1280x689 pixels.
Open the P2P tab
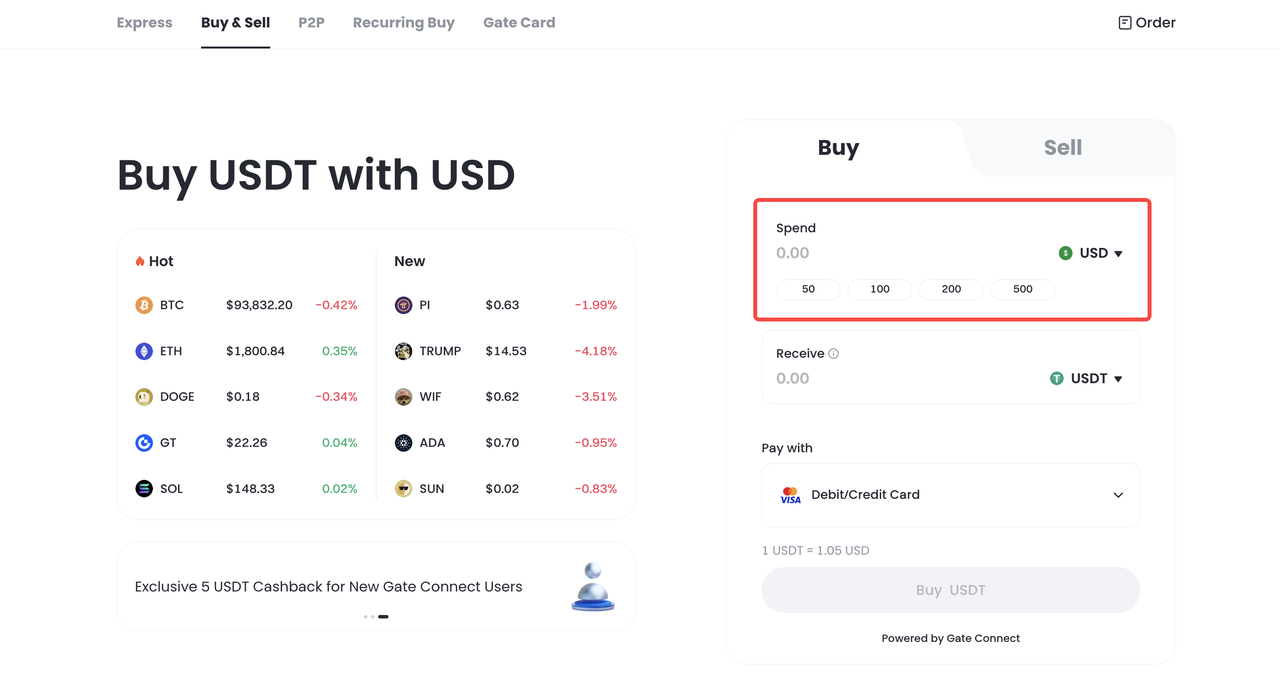tap(311, 23)
